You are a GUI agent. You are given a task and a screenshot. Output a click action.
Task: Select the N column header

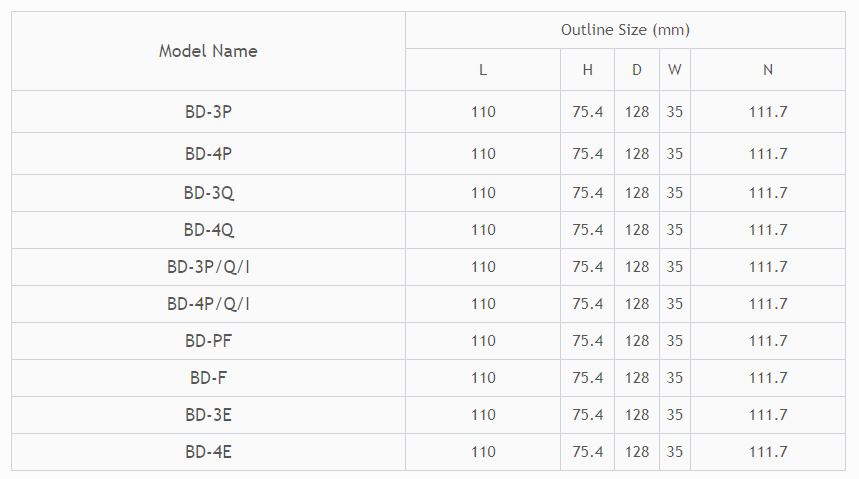768,70
